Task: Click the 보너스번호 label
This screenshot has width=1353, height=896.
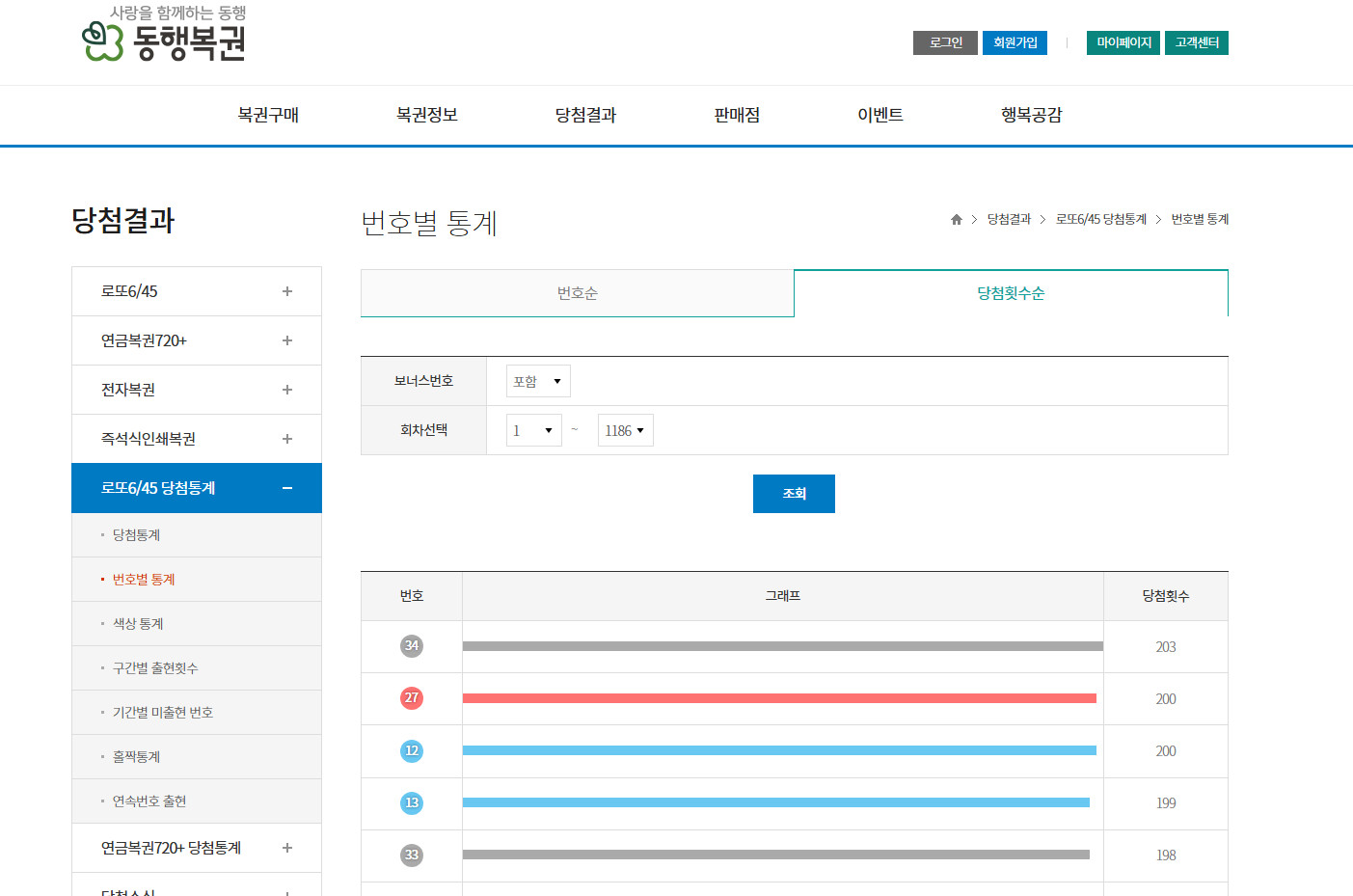Action: [423, 381]
